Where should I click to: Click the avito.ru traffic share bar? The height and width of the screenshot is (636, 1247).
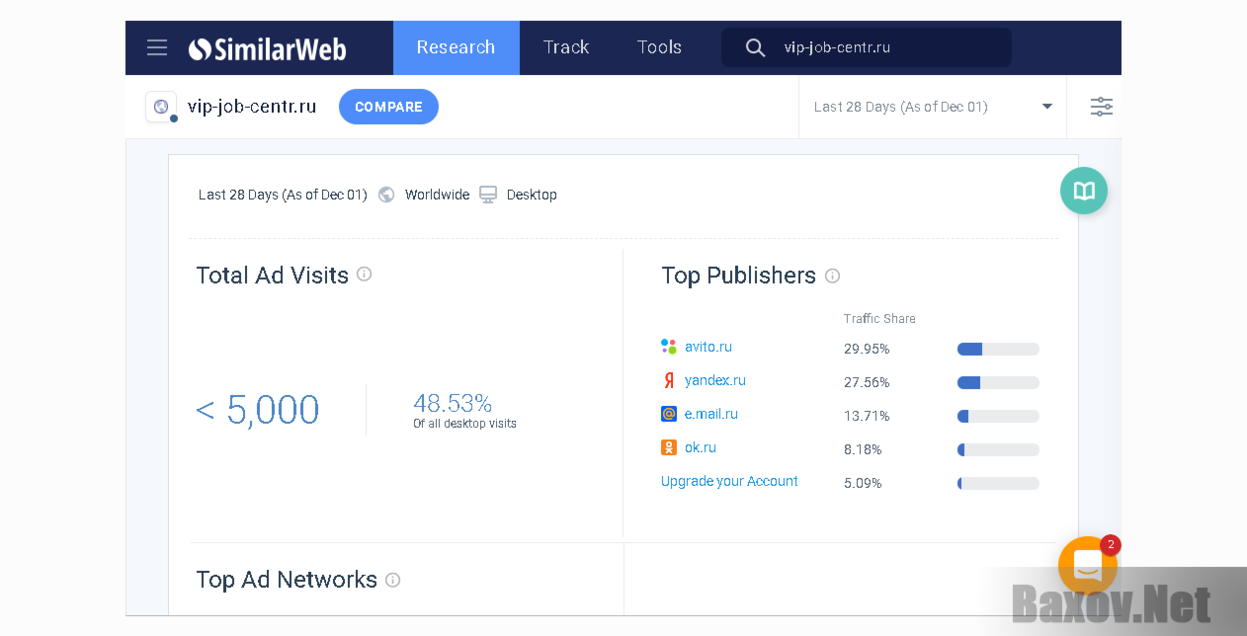point(998,349)
